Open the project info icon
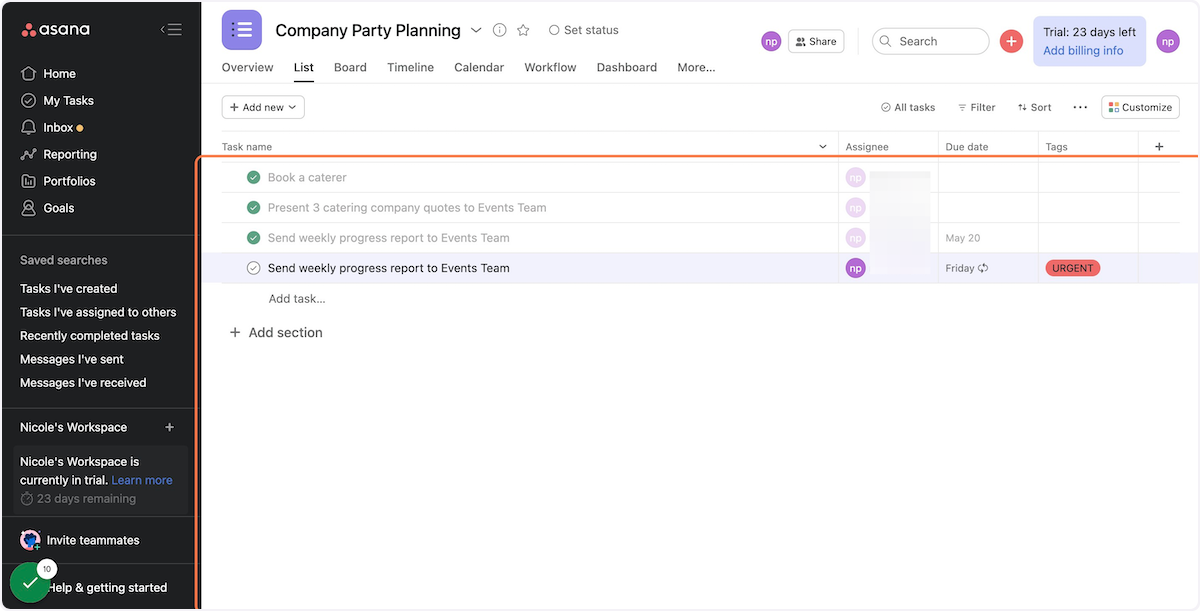 (500, 30)
